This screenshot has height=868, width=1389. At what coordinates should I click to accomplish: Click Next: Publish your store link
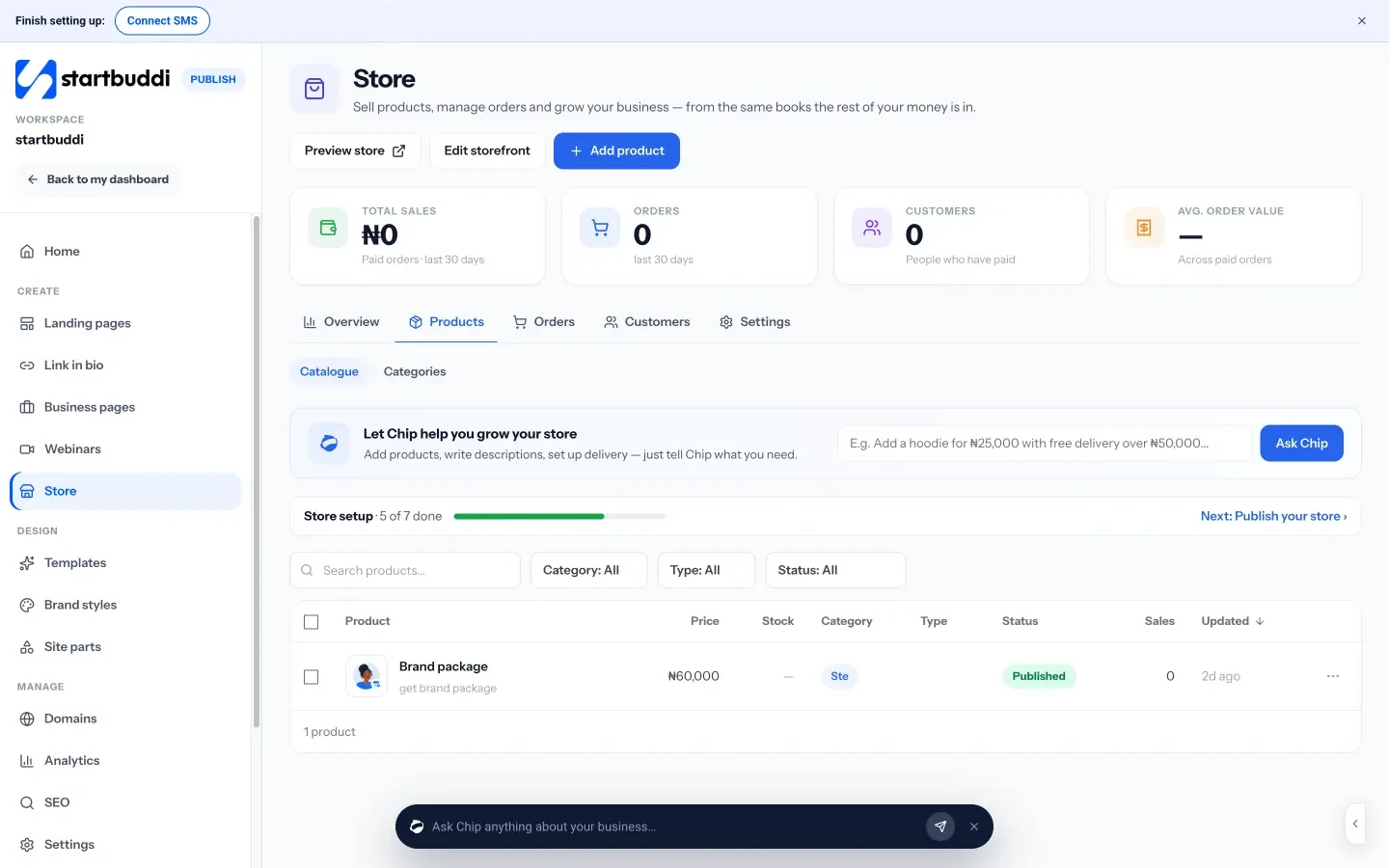(x=1273, y=516)
